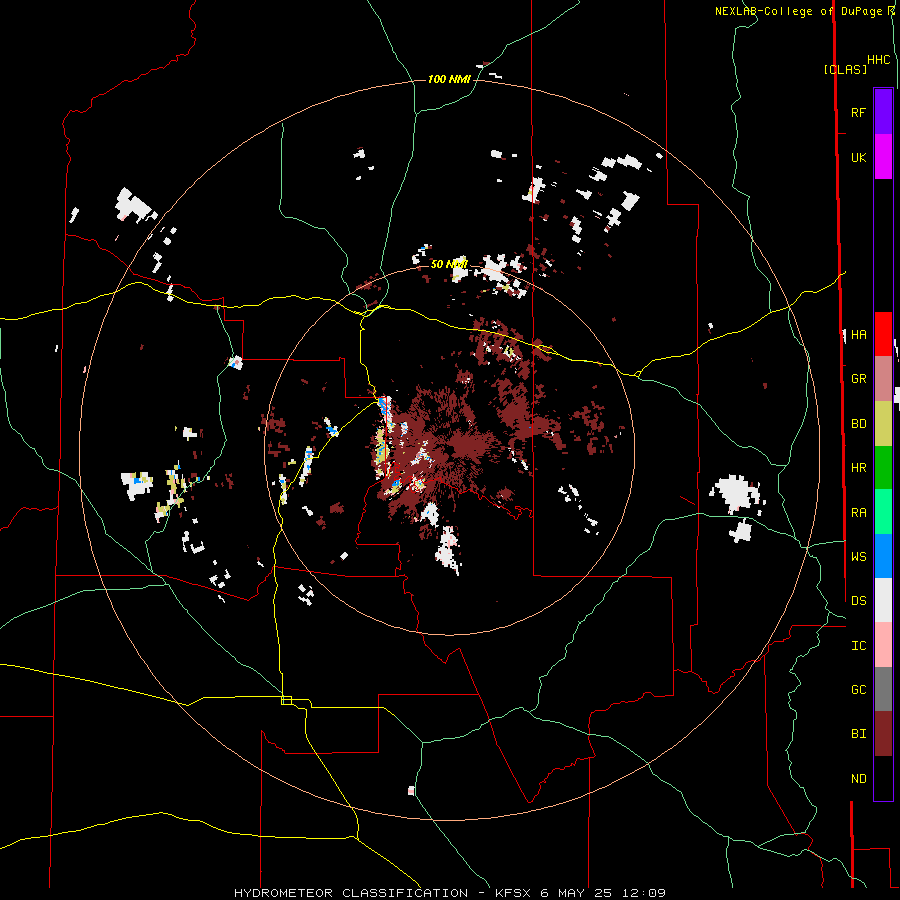Screen dimensions: 900x900
Task: Click the "12:09" timestamp
Action: tap(642, 893)
